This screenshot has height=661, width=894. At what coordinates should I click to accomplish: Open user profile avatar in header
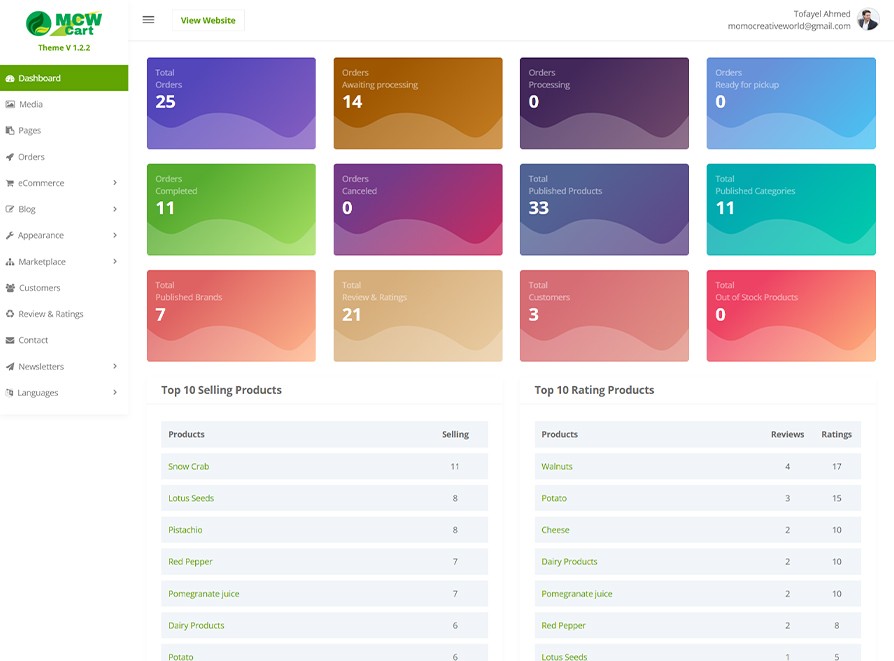point(868,20)
